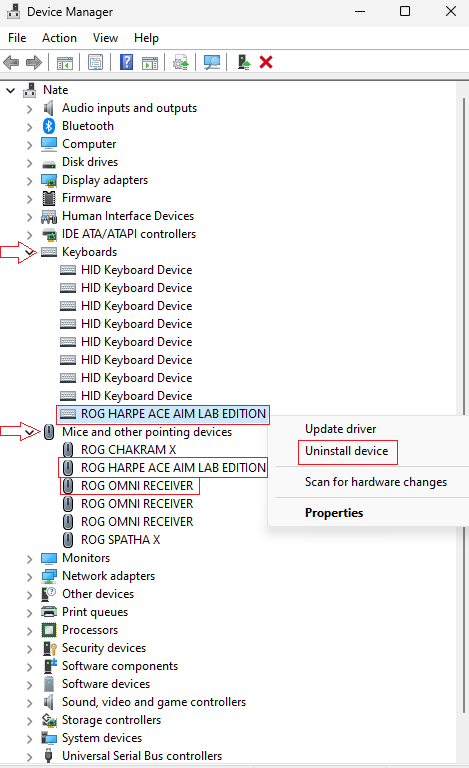Collapse the Nate root node chevron
The image size is (469, 768).
pos(11,91)
